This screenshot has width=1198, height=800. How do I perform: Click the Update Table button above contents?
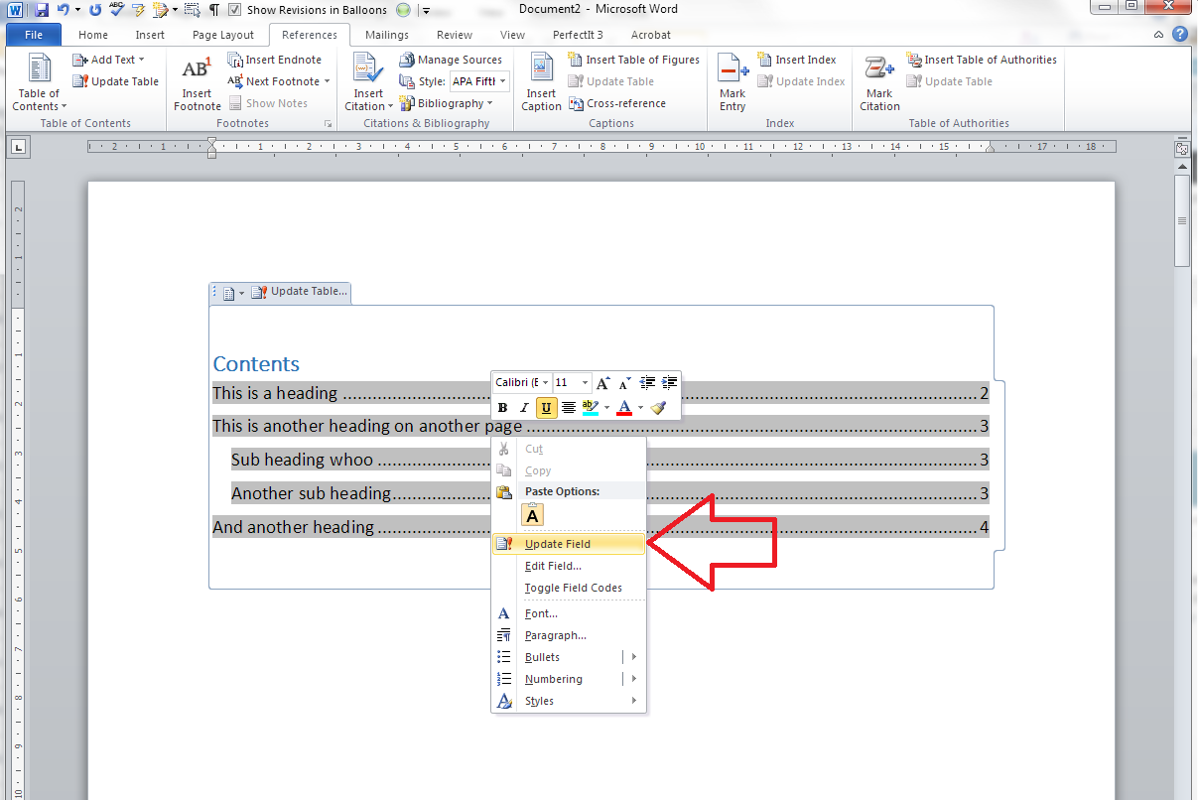pos(300,292)
